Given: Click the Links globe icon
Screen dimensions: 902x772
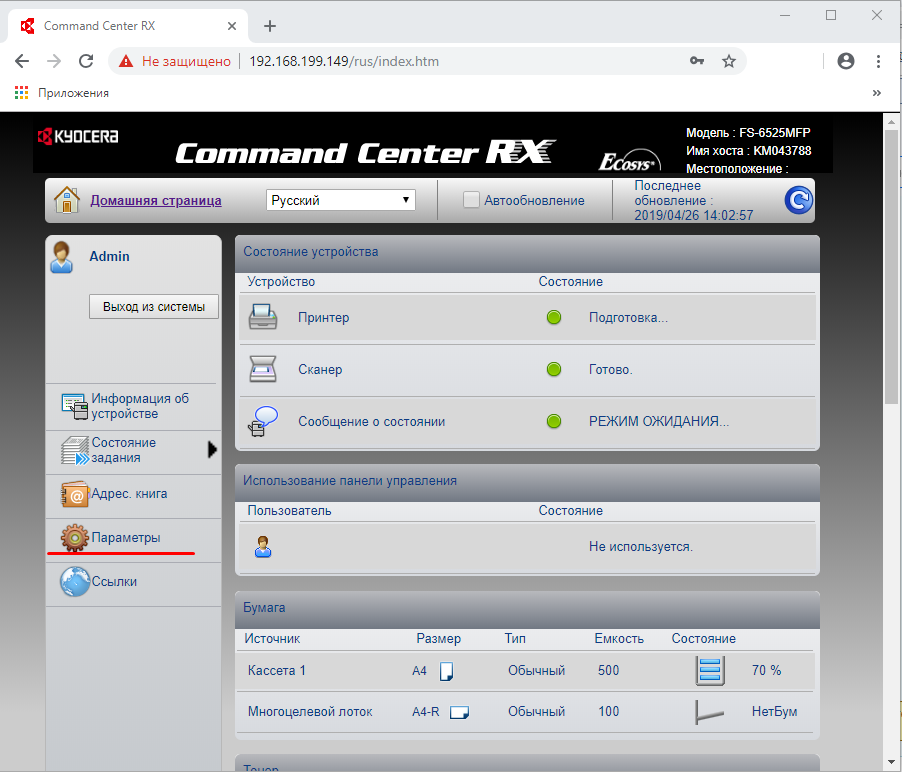Looking at the screenshot, I should [x=75, y=582].
